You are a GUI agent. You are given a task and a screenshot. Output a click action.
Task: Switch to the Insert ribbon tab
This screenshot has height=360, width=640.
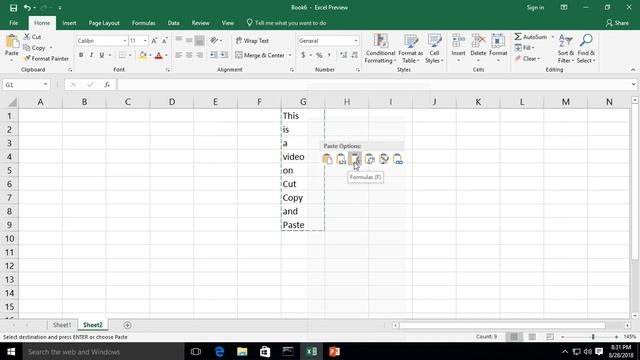pos(69,23)
